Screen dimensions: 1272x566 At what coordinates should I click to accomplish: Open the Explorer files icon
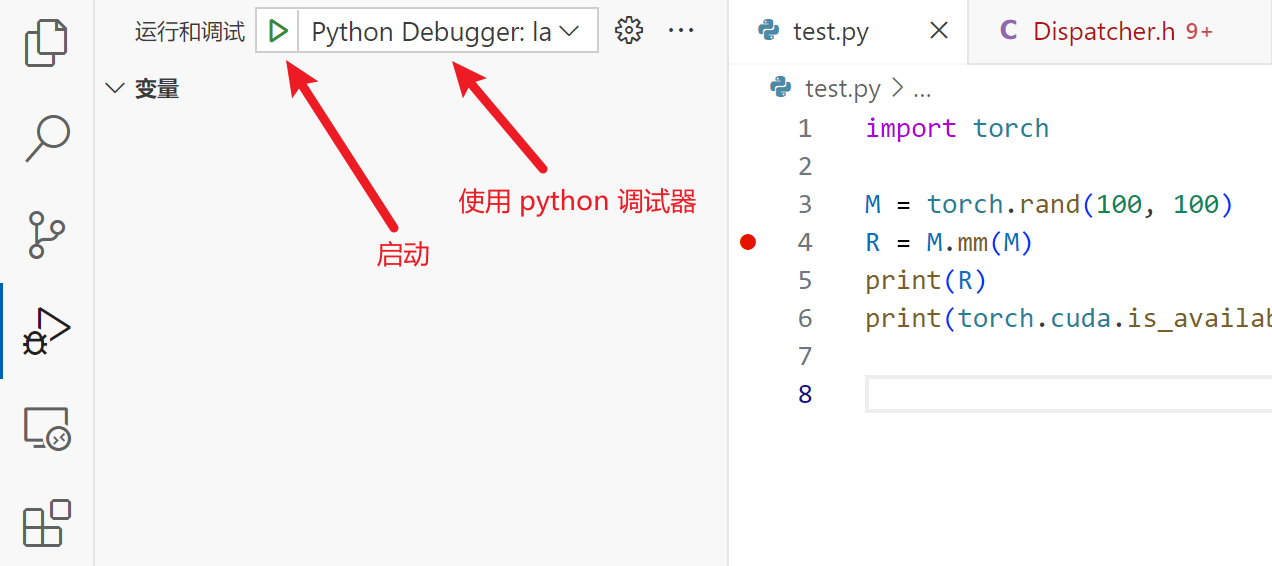click(46, 42)
